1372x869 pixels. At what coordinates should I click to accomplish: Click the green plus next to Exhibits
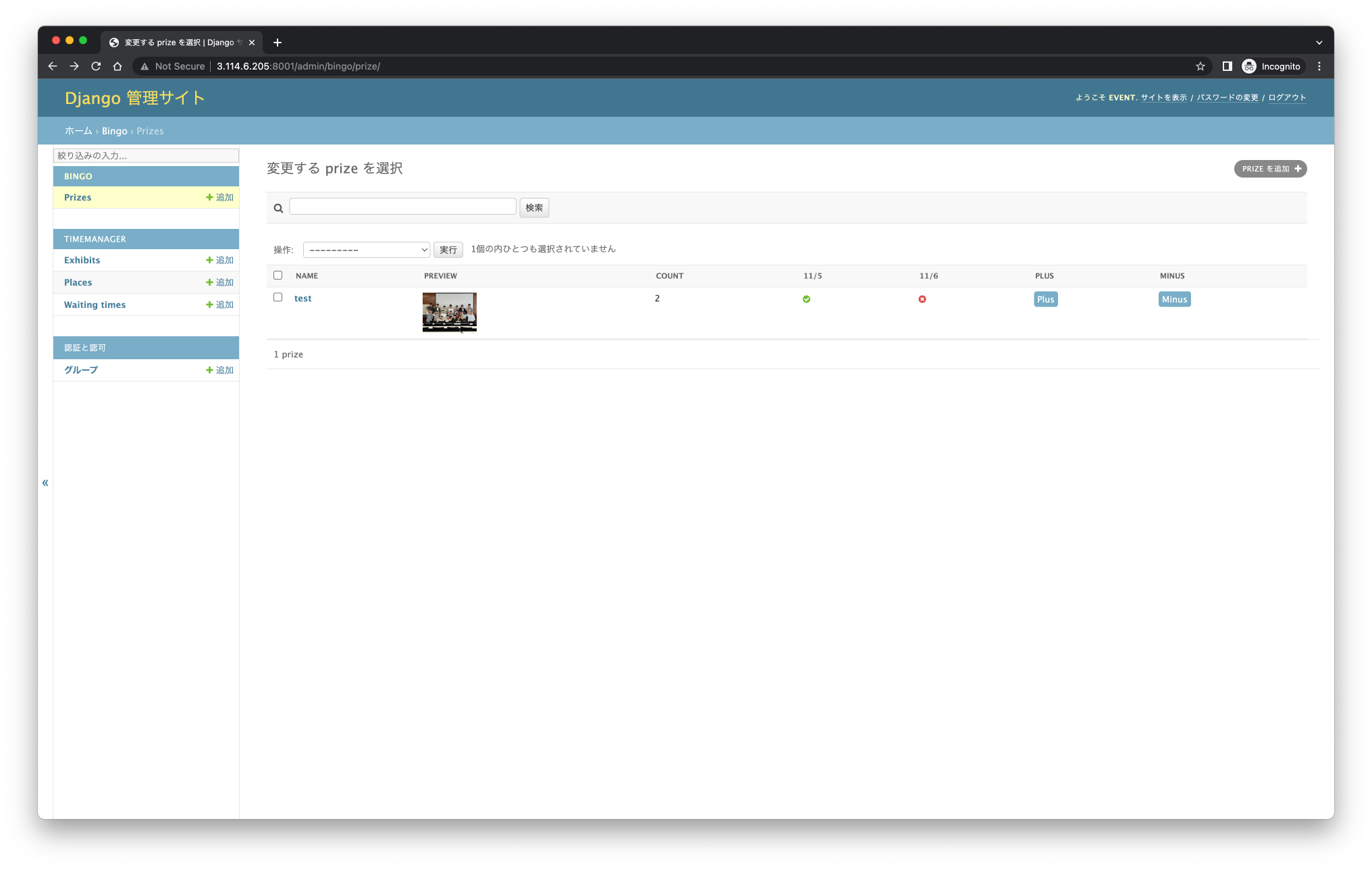209,260
